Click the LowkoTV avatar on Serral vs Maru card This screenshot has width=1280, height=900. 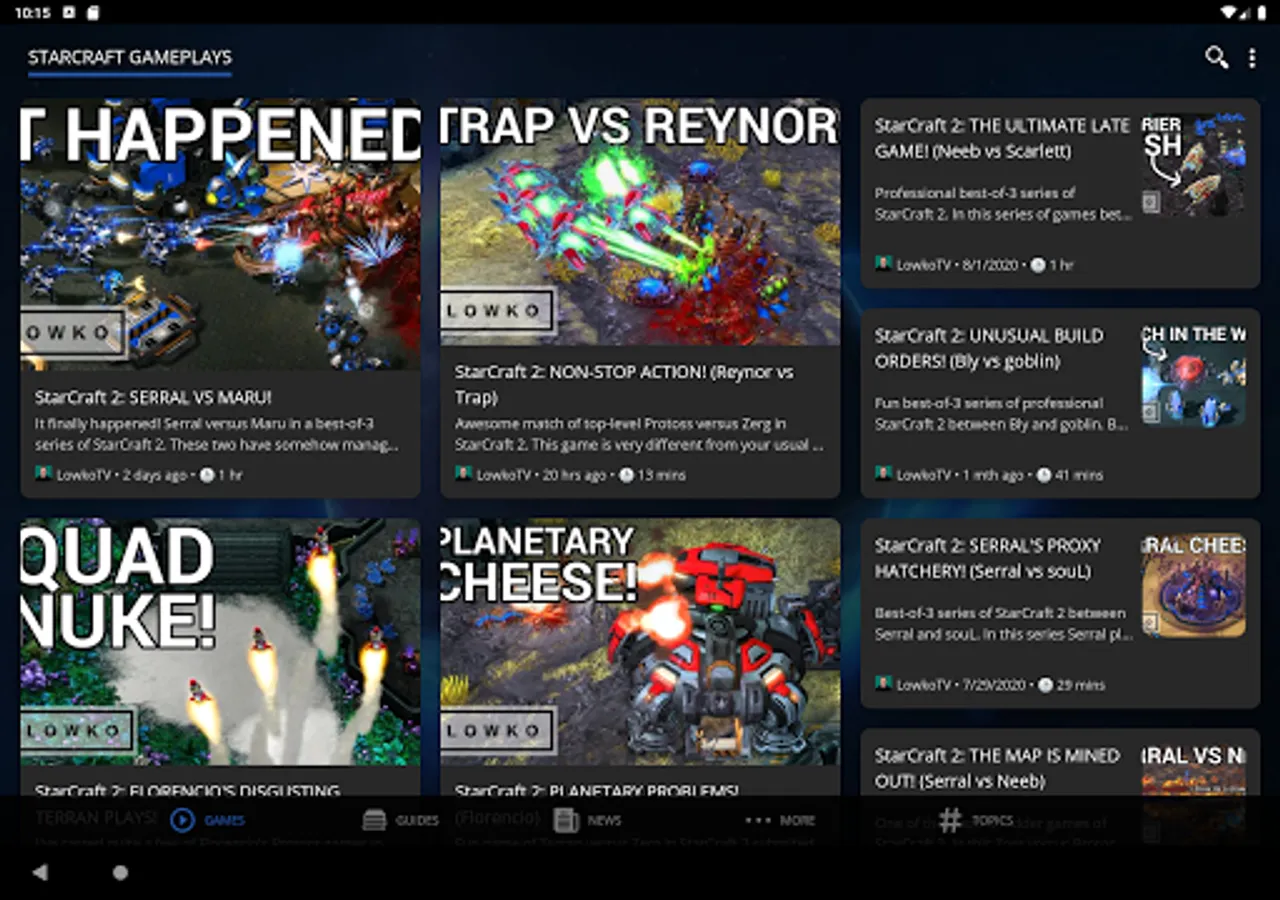click(x=43, y=474)
